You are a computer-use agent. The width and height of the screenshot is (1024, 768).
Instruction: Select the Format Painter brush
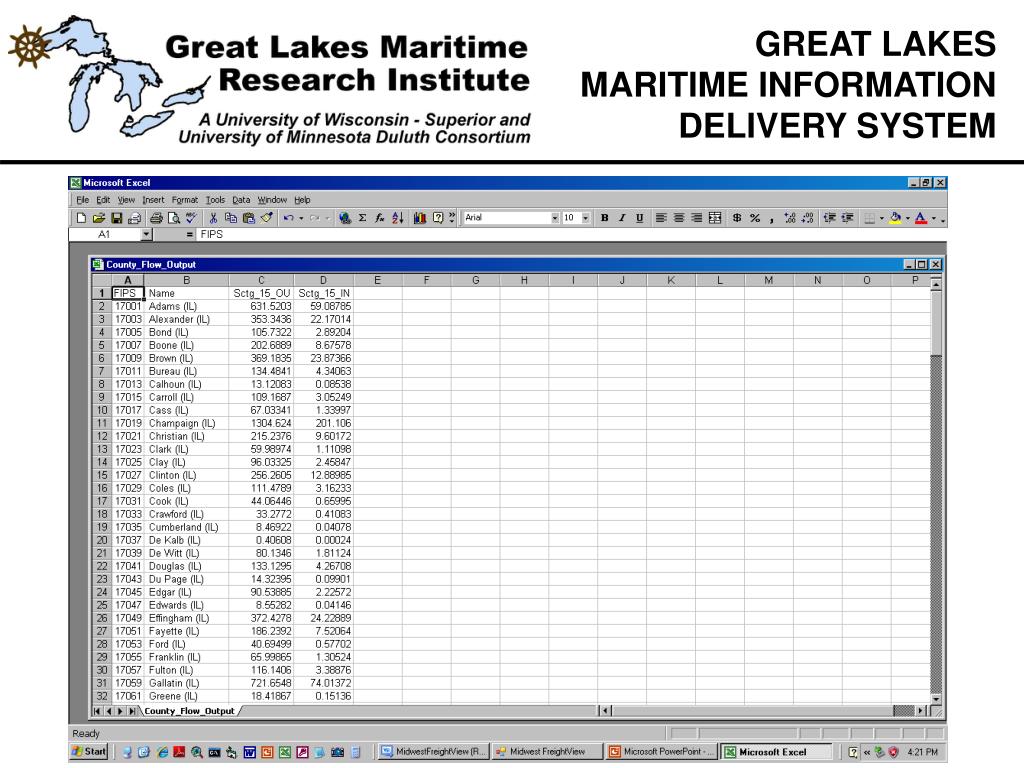(266, 218)
